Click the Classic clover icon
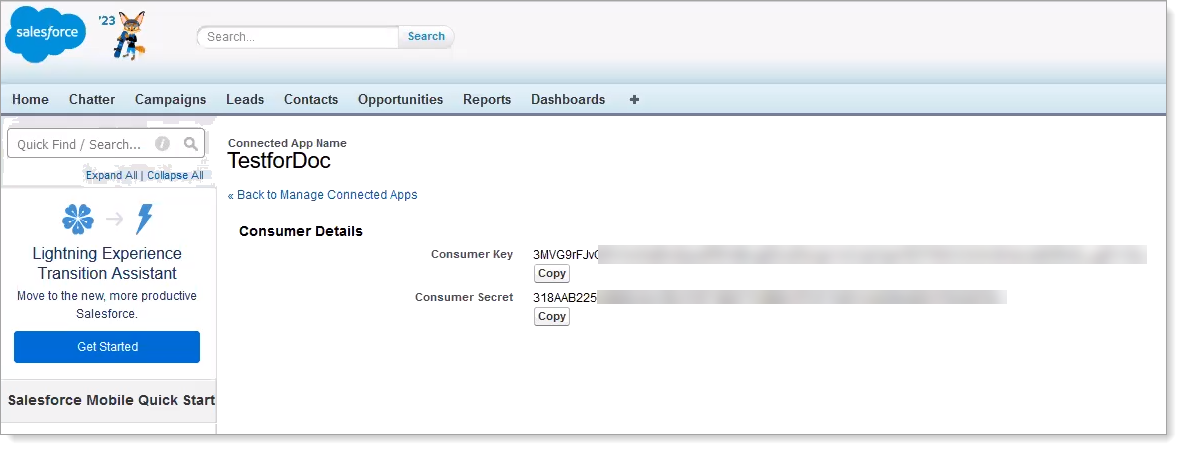This screenshot has height=450, width=1182. (78, 219)
